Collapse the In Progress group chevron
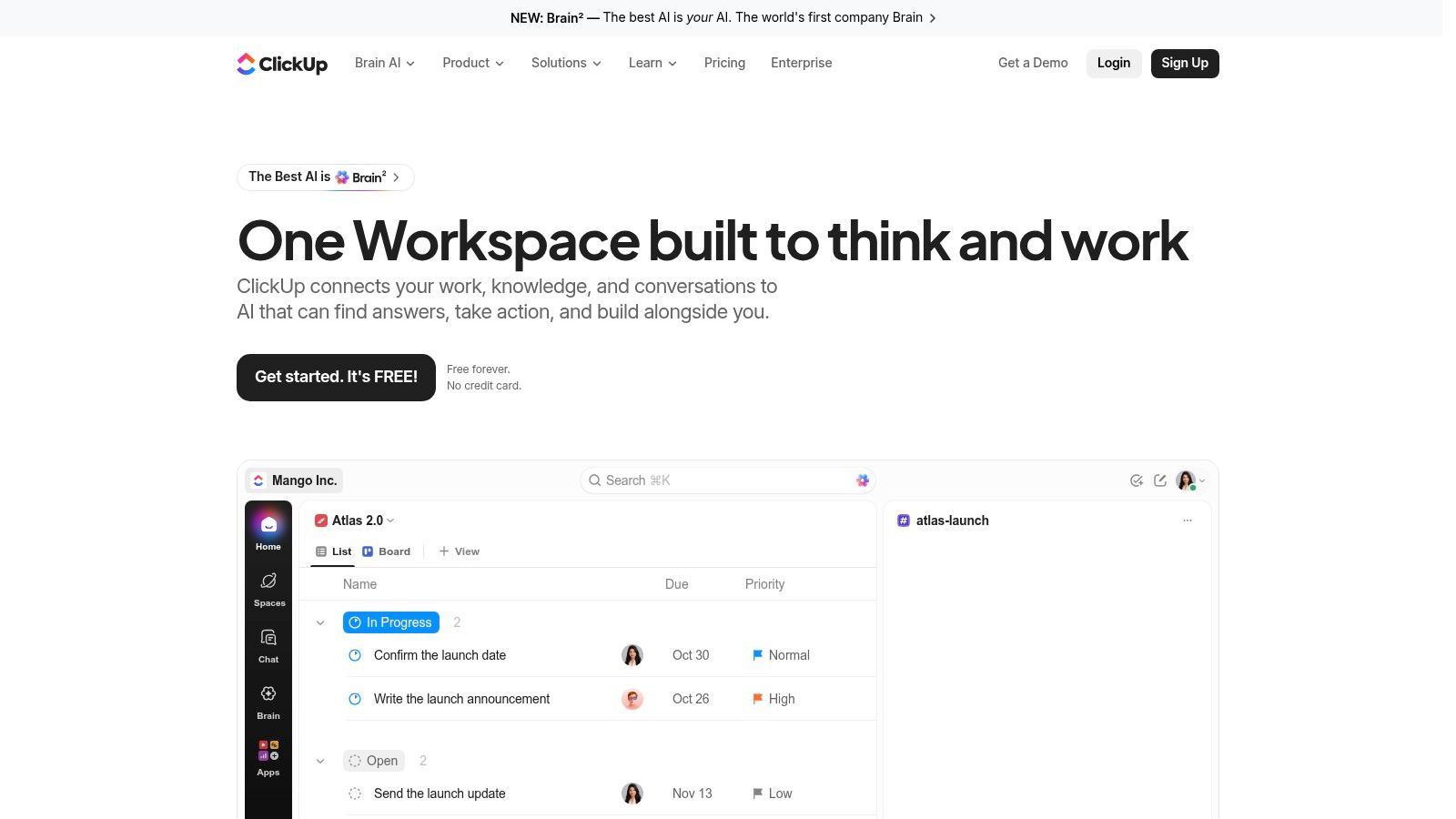The height and width of the screenshot is (819, 1456). click(x=320, y=622)
